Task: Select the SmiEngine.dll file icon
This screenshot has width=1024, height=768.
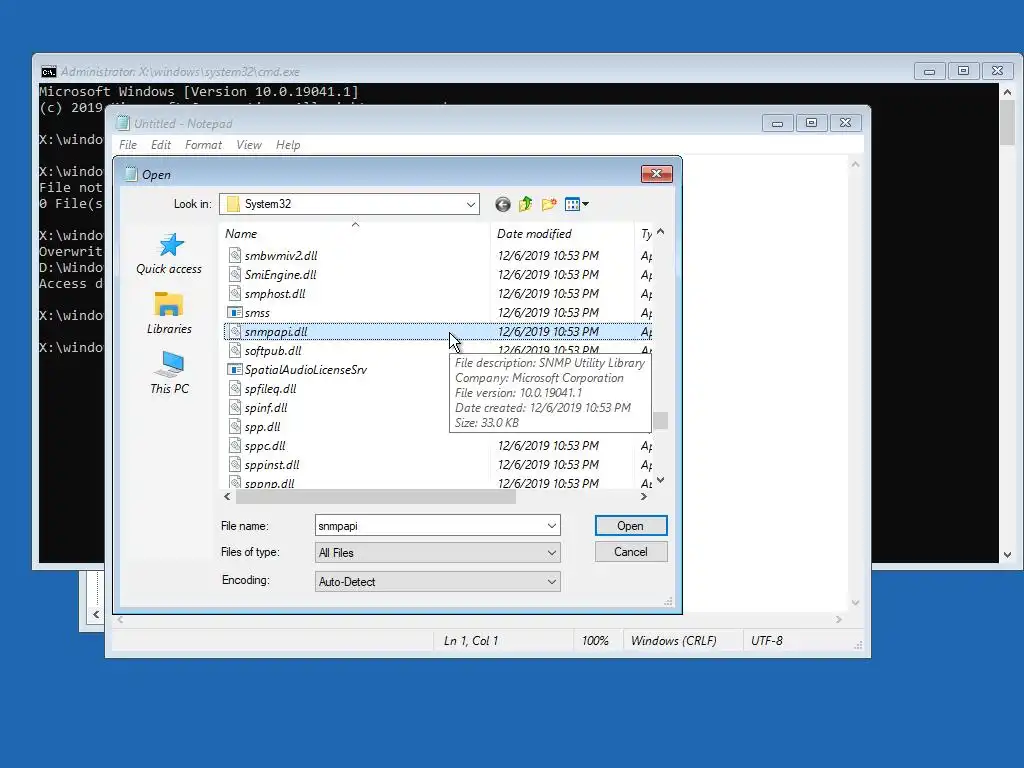Action: pos(235,274)
